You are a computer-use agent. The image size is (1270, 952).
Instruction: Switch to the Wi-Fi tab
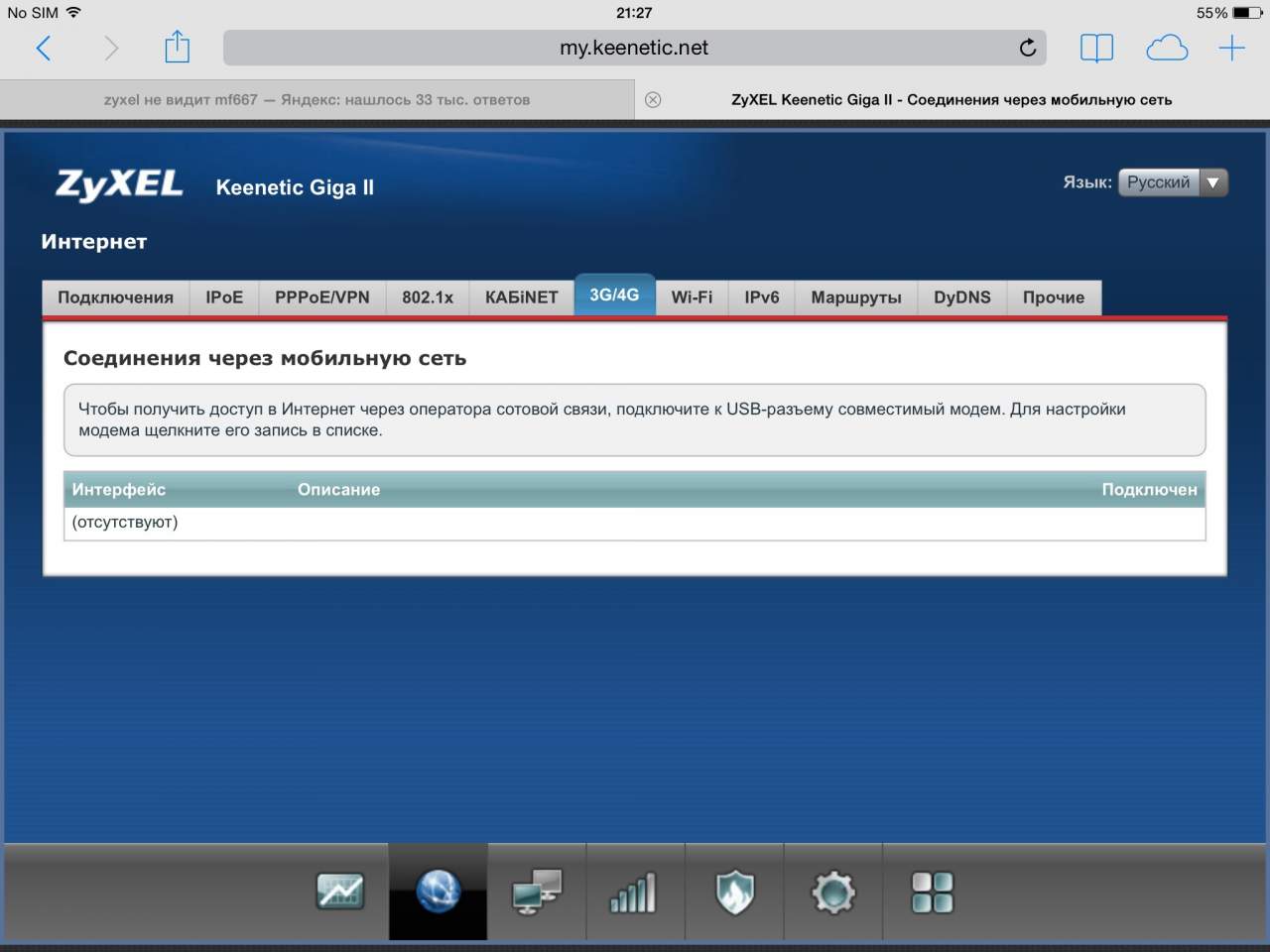point(692,297)
